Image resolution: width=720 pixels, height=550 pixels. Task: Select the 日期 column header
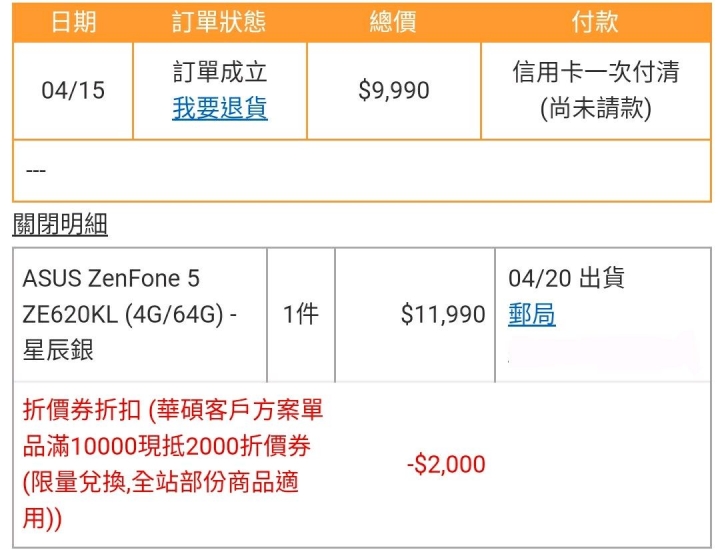click(x=73, y=22)
